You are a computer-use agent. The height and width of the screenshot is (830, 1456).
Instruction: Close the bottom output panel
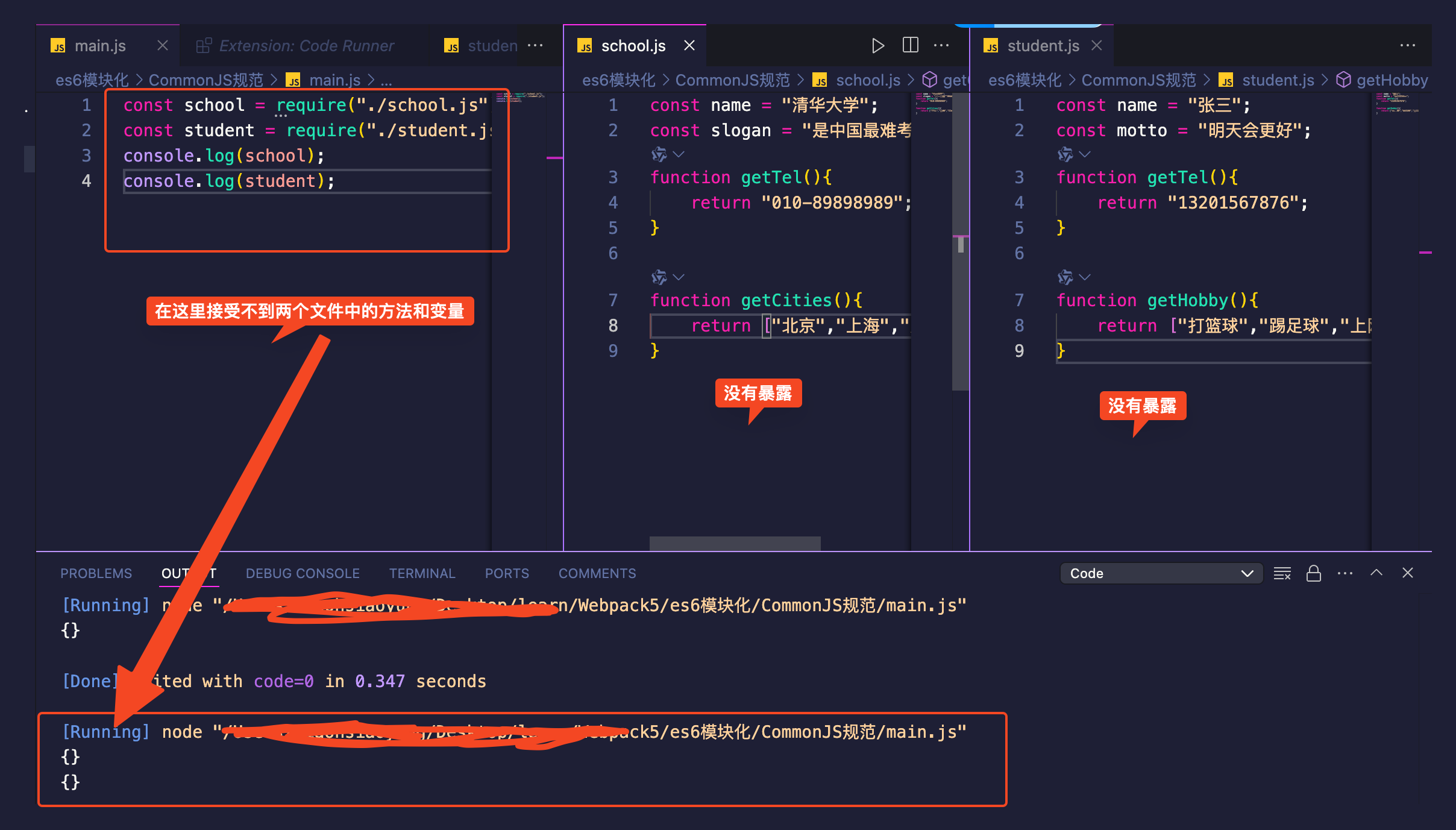pos(1407,573)
